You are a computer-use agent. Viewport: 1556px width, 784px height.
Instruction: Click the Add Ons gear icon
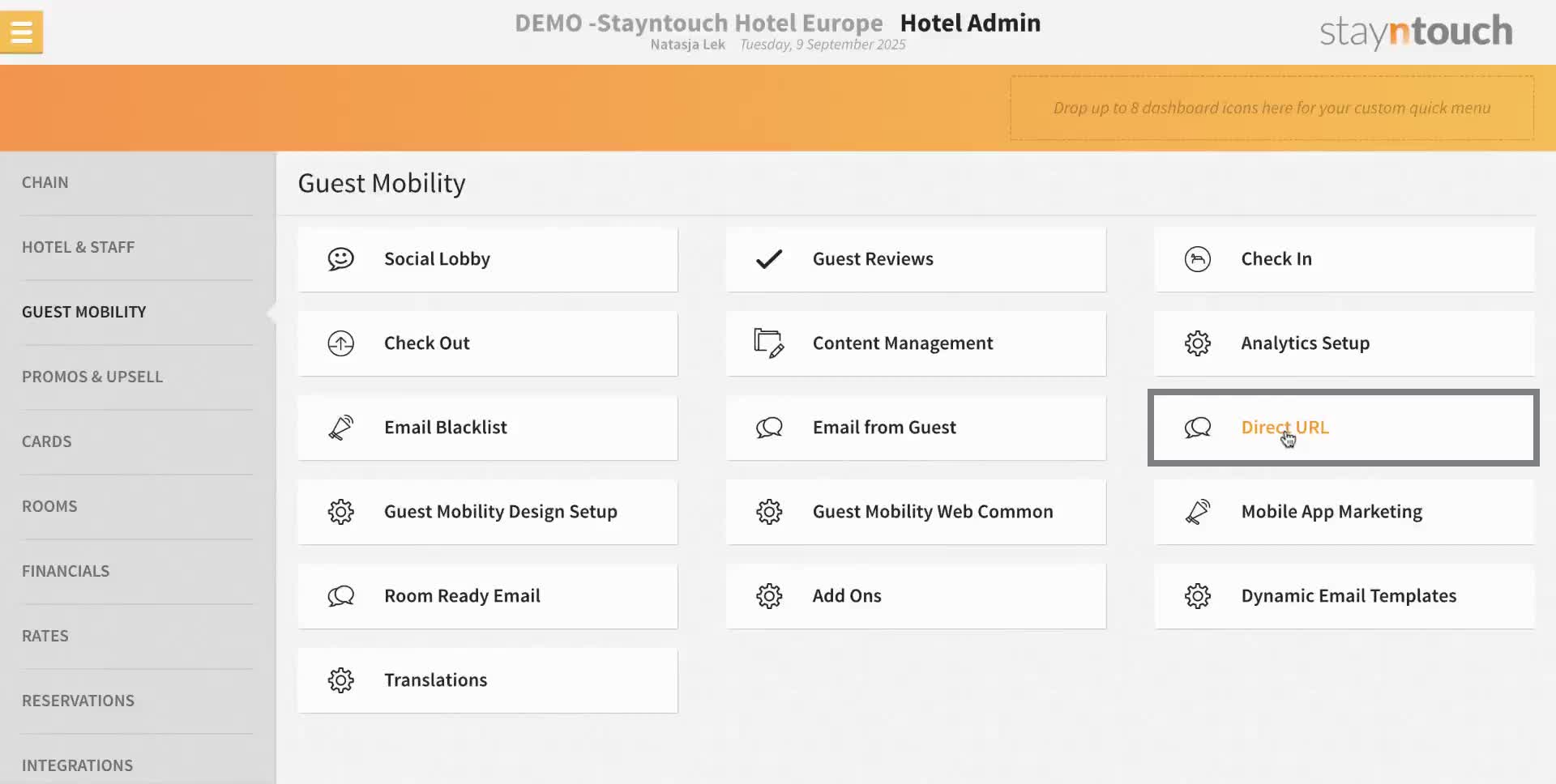769,596
